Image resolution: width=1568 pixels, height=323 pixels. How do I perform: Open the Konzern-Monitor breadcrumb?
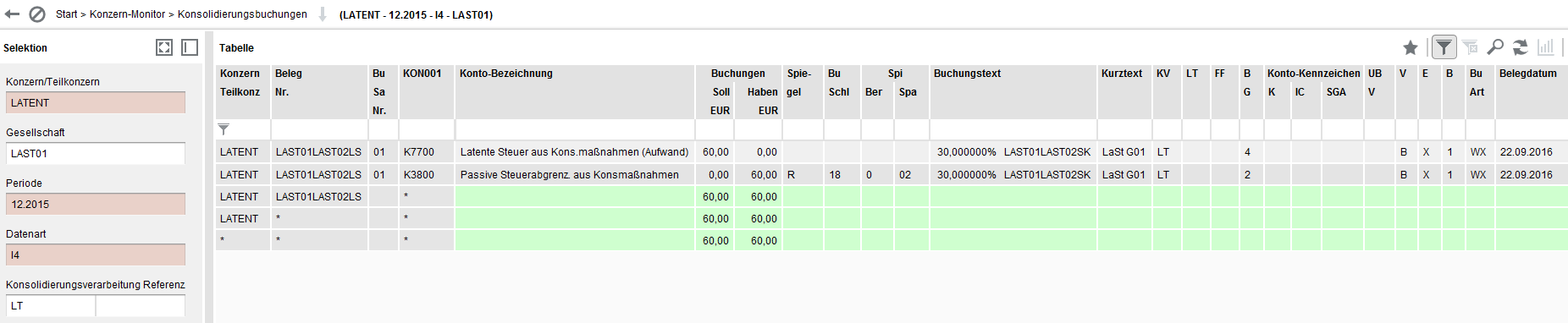pos(128,14)
